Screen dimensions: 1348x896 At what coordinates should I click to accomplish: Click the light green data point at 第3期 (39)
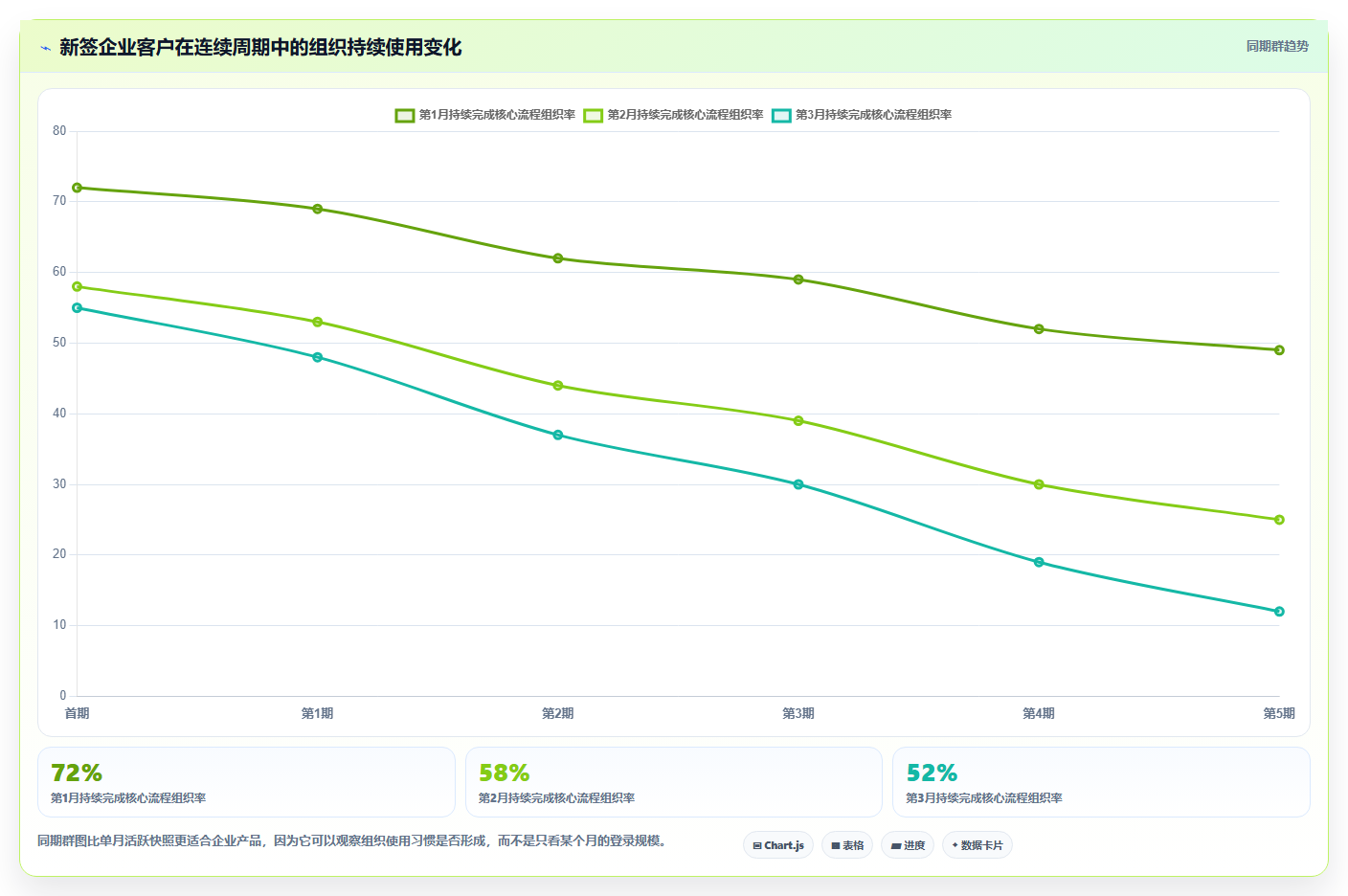[798, 420]
